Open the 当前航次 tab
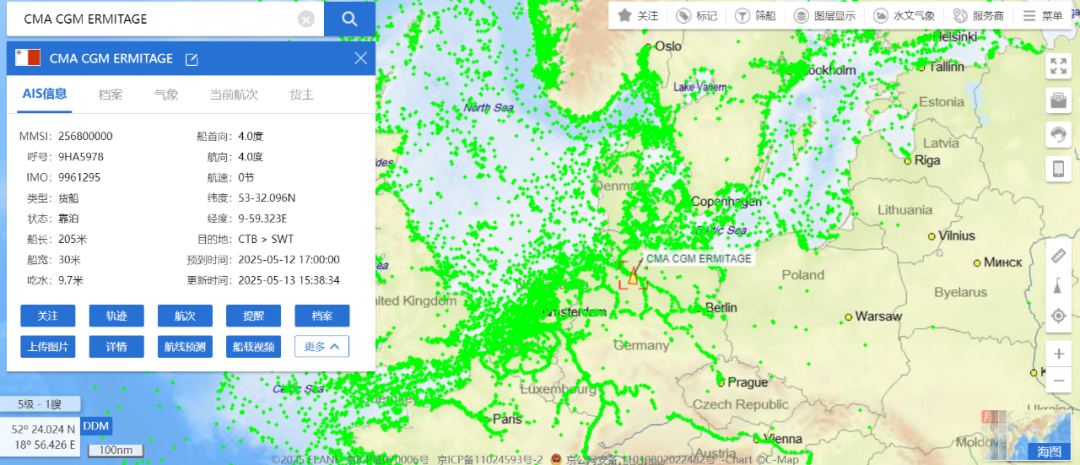Viewport: 1080px width, 465px height. pos(234,95)
